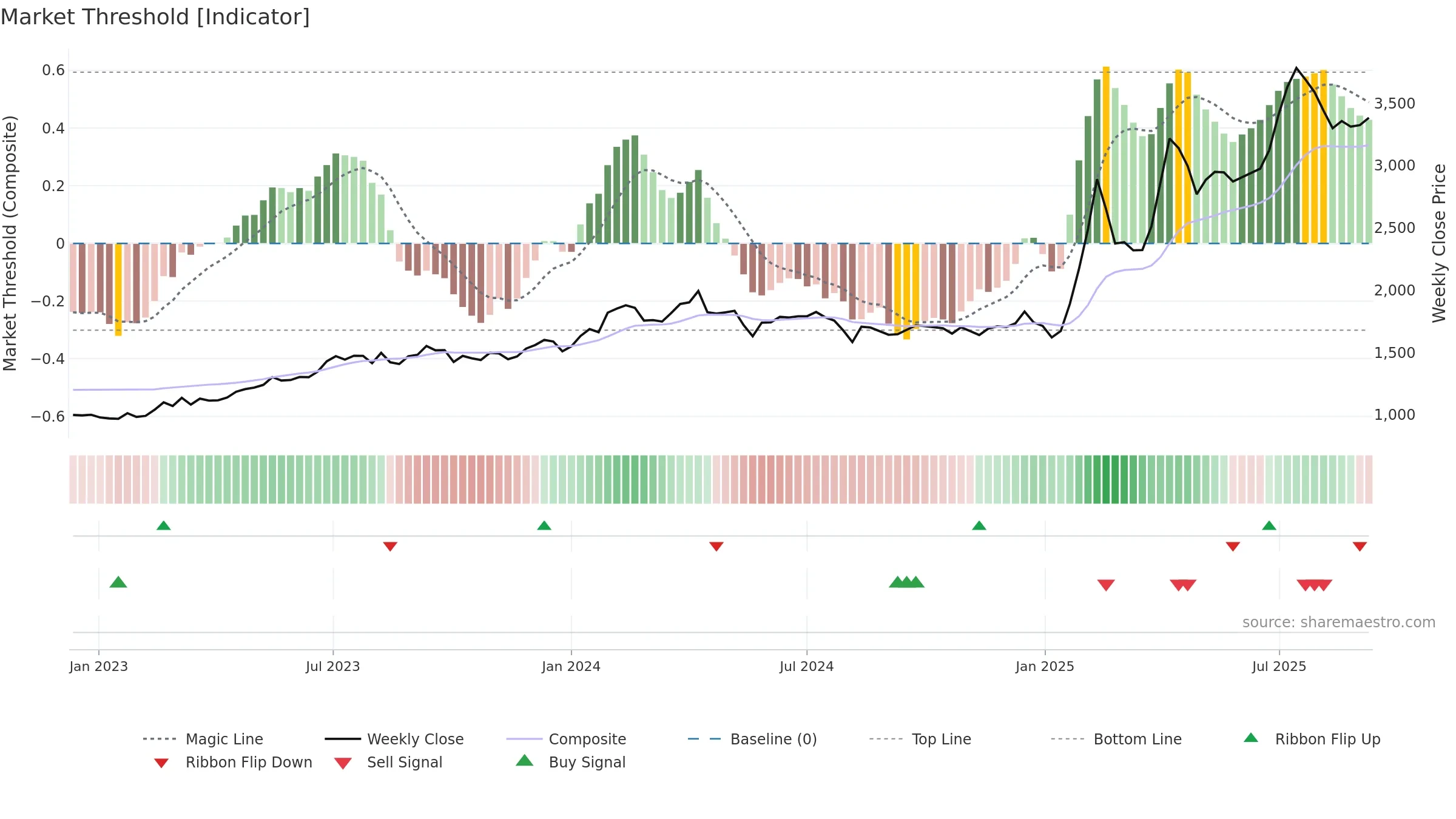Click the Ribbon Flip Down marker in May 2025
Screen dimensions: 1456x819
1233,547
